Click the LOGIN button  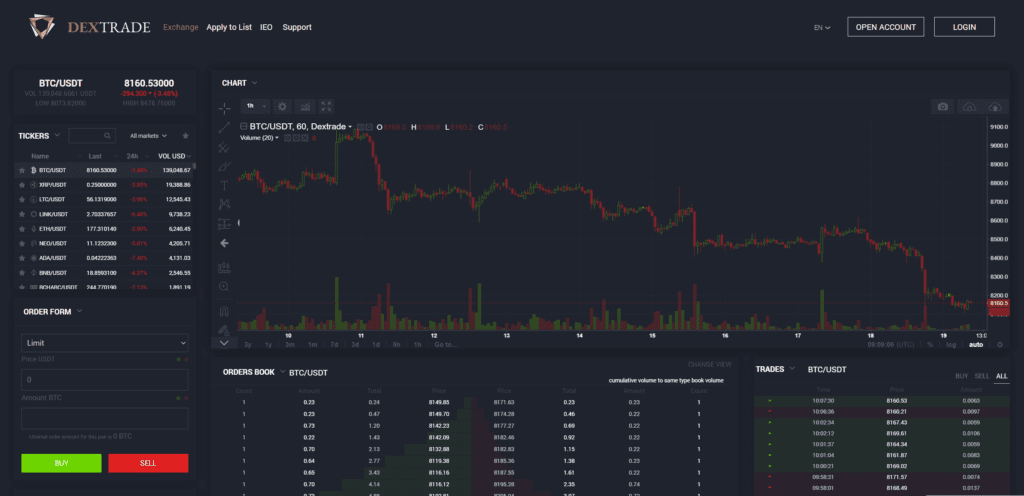(x=965, y=27)
